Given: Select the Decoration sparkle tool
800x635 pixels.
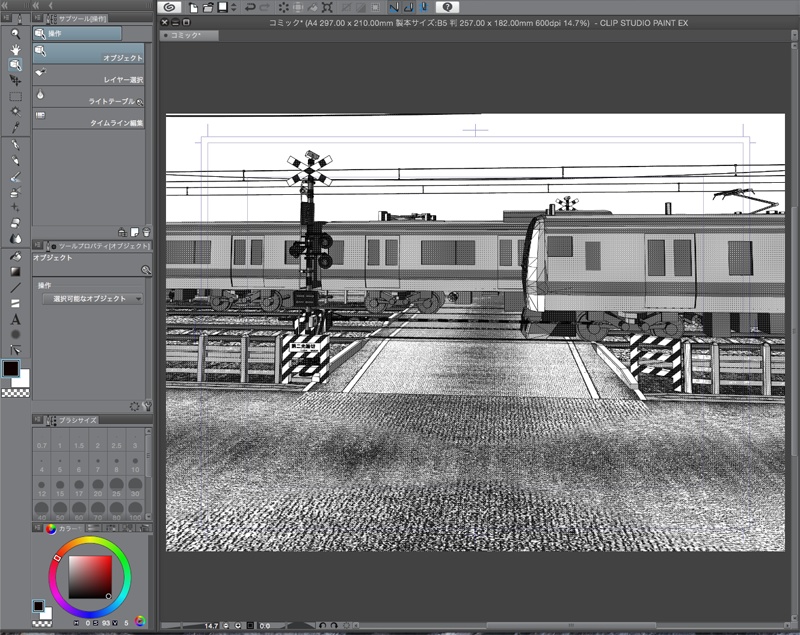Looking at the screenshot, I should [16, 207].
